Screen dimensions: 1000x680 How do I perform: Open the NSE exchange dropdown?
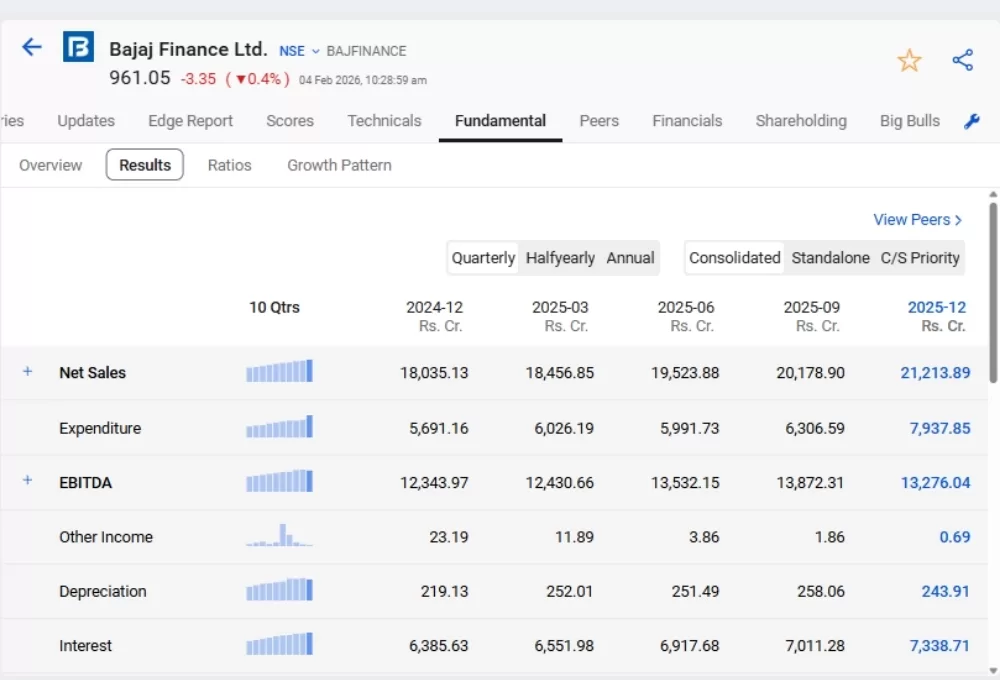coord(299,50)
